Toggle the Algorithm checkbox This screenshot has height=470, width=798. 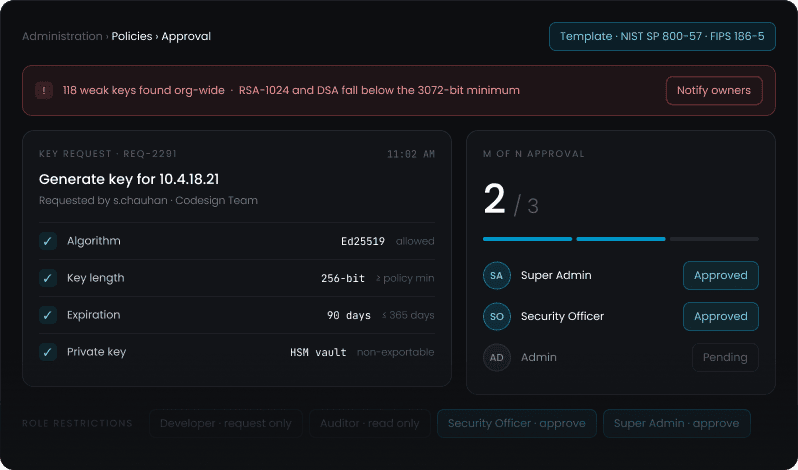point(48,241)
